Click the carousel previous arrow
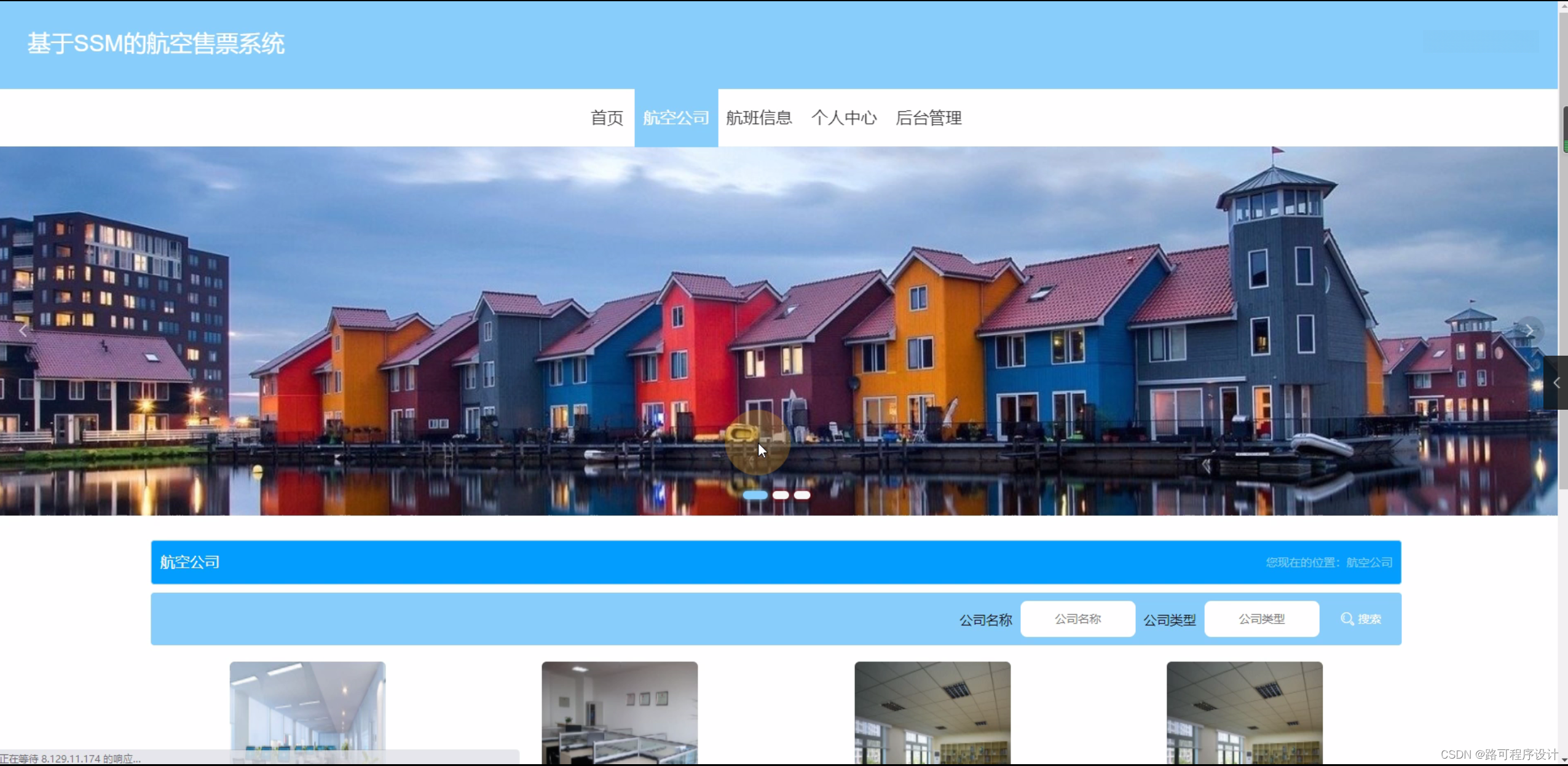Screen dimensions: 1568x766 (x=23, y=331)
